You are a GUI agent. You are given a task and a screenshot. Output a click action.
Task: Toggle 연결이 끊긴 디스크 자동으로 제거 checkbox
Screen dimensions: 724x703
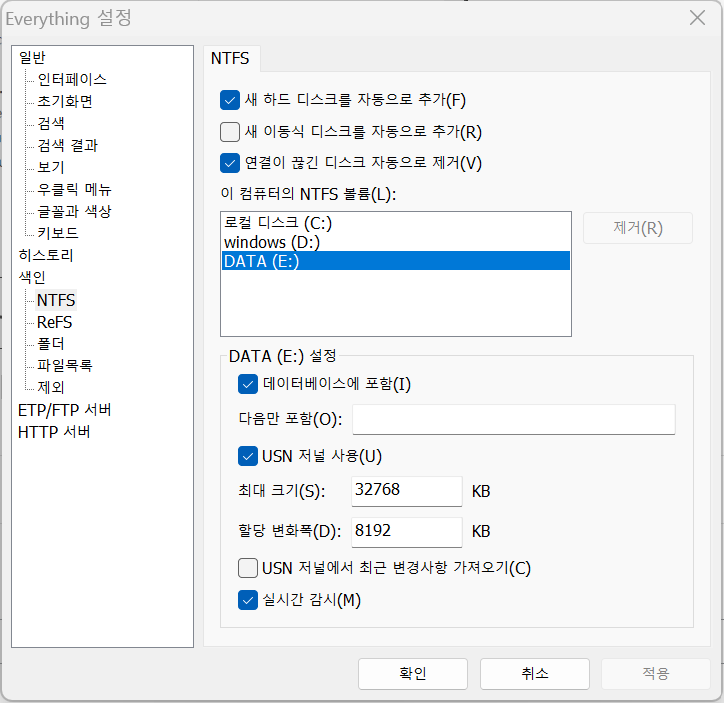pyautogui.click(x=230, y=163)
